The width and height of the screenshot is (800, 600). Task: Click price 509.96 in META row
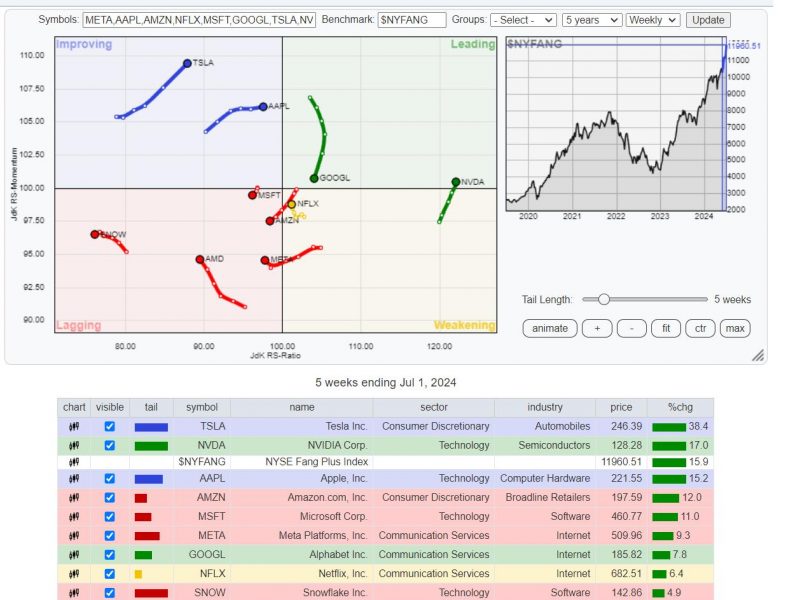(627, 536)
